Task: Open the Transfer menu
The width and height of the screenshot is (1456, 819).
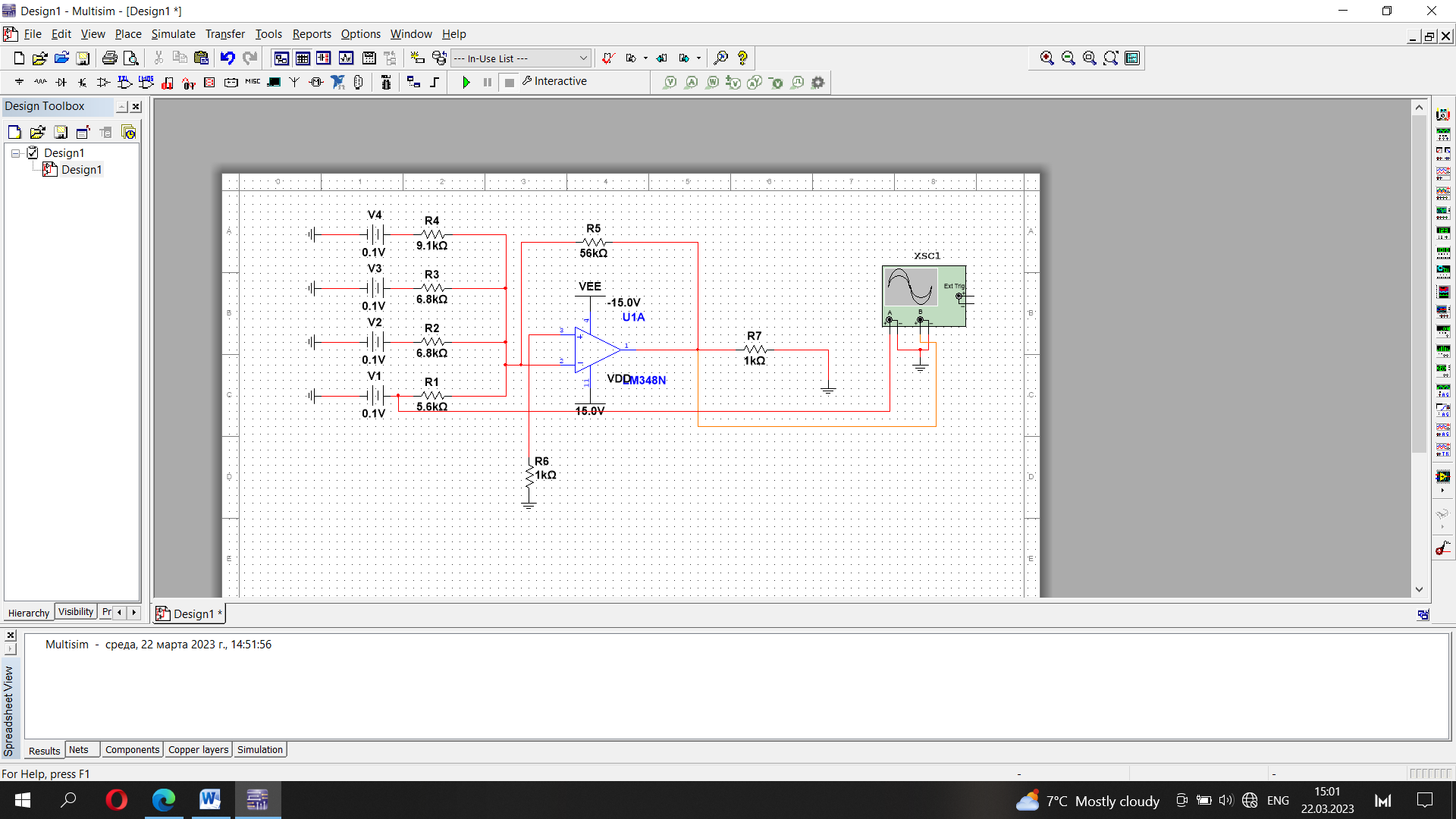Action: tap(225, 34)
